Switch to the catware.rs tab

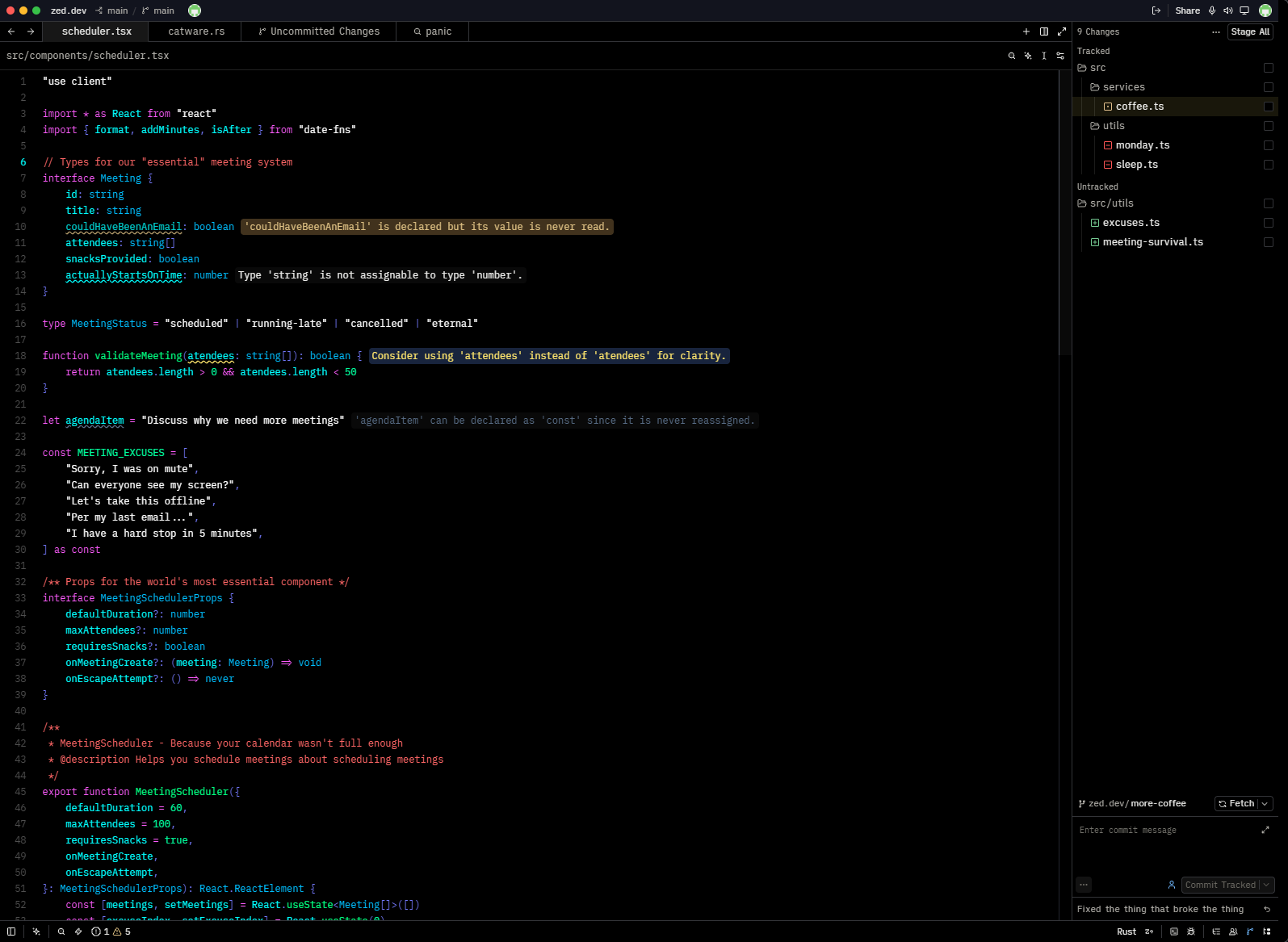pos(196,31)
